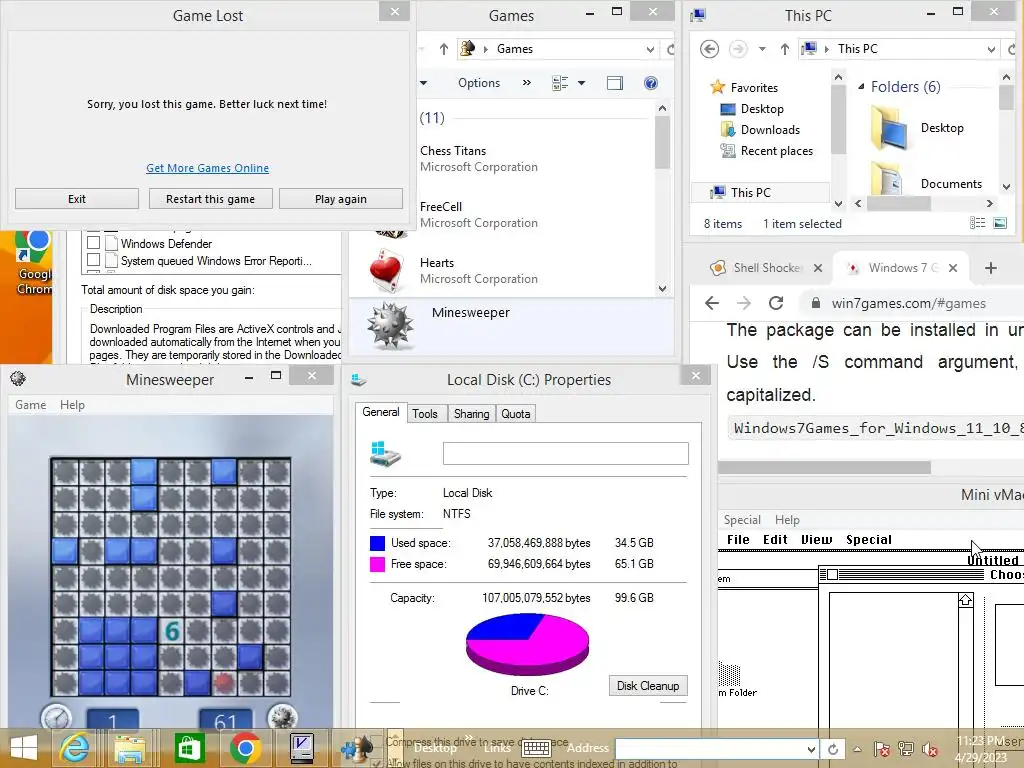Click the Minesweeper tile showing 6
1024x768 pixels.
(x=171, y=631)
